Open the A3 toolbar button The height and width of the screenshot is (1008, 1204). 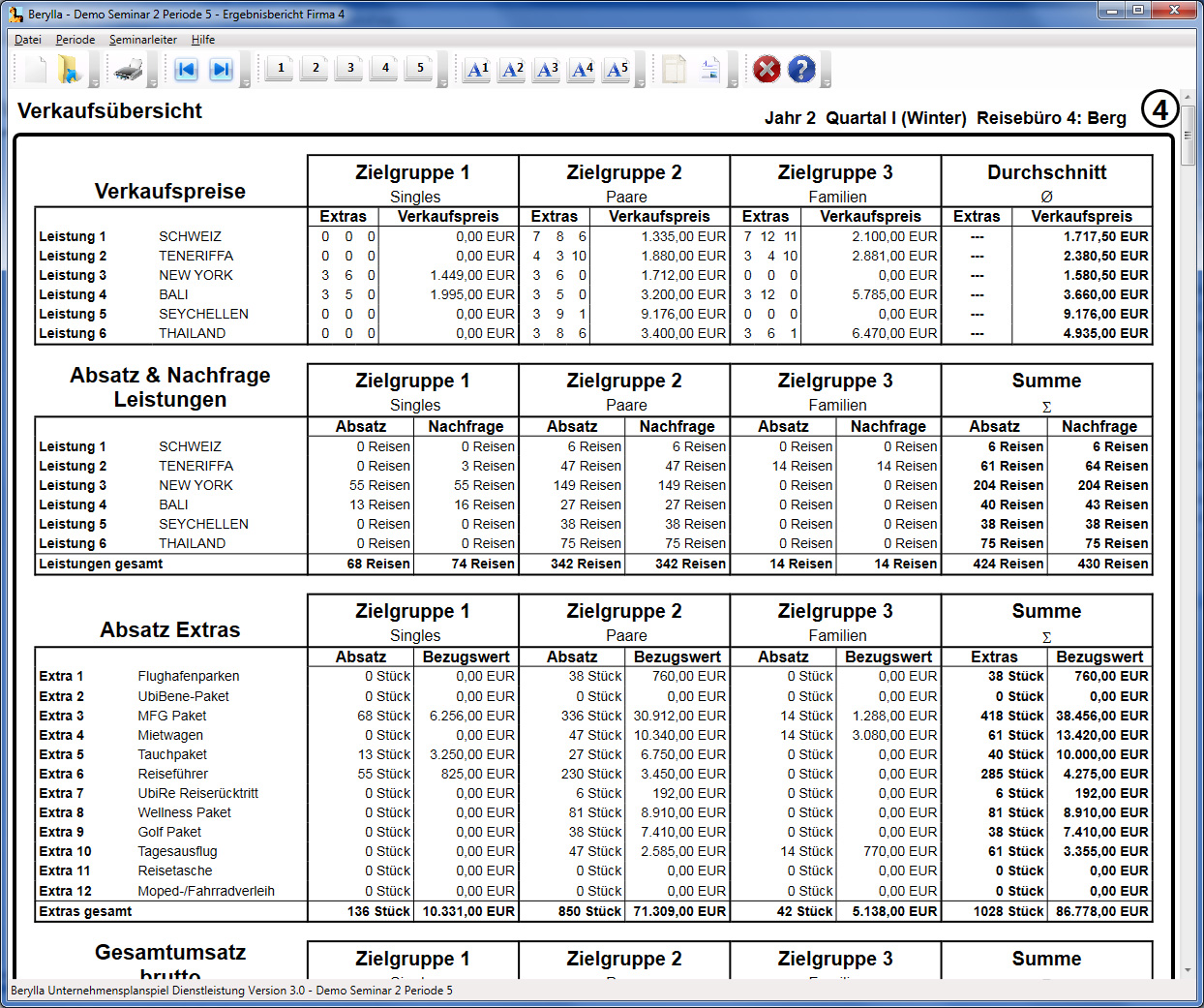pos(547,69)
